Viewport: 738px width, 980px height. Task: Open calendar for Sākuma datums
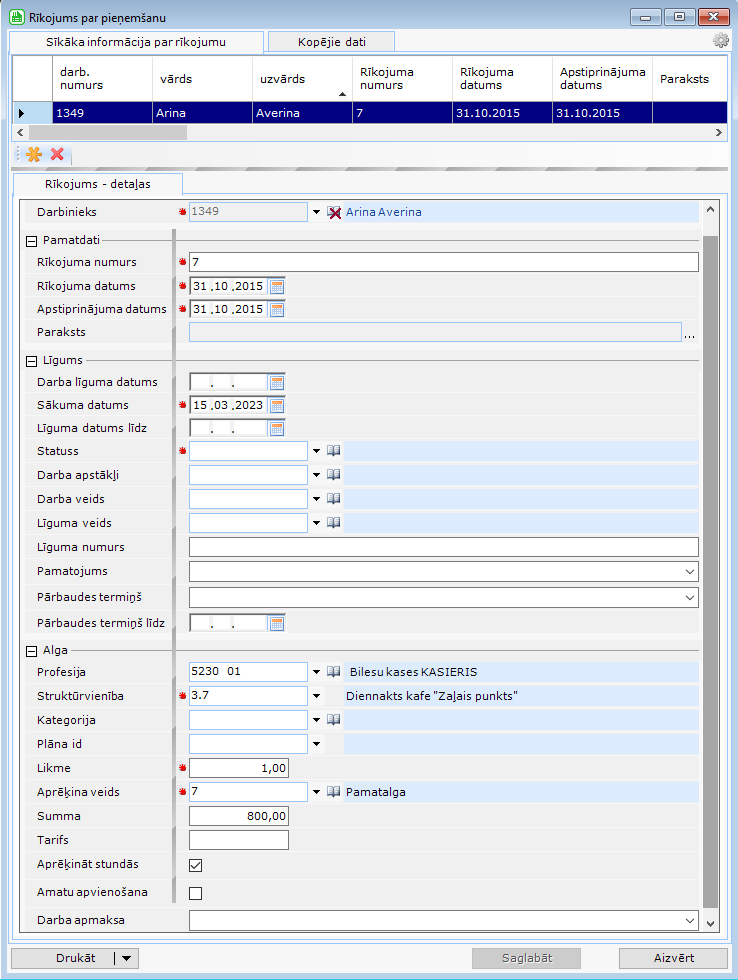coord(277,405)
